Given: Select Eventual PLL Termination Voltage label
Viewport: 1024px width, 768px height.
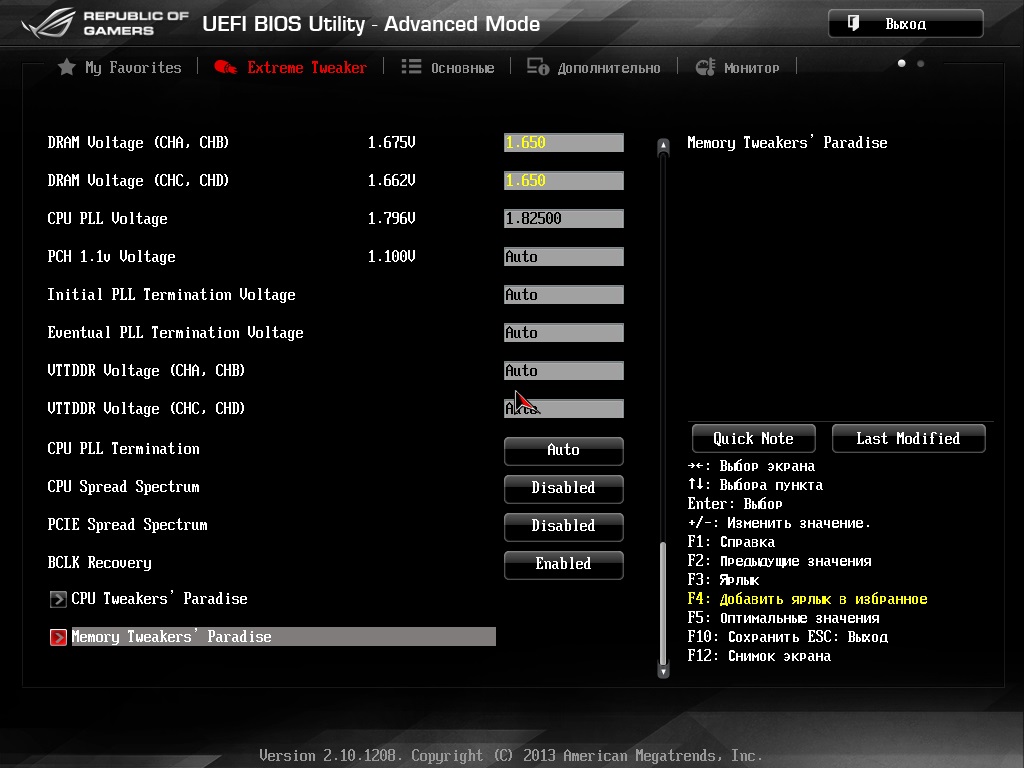Looking at the screenshot, I should [175, 333].
